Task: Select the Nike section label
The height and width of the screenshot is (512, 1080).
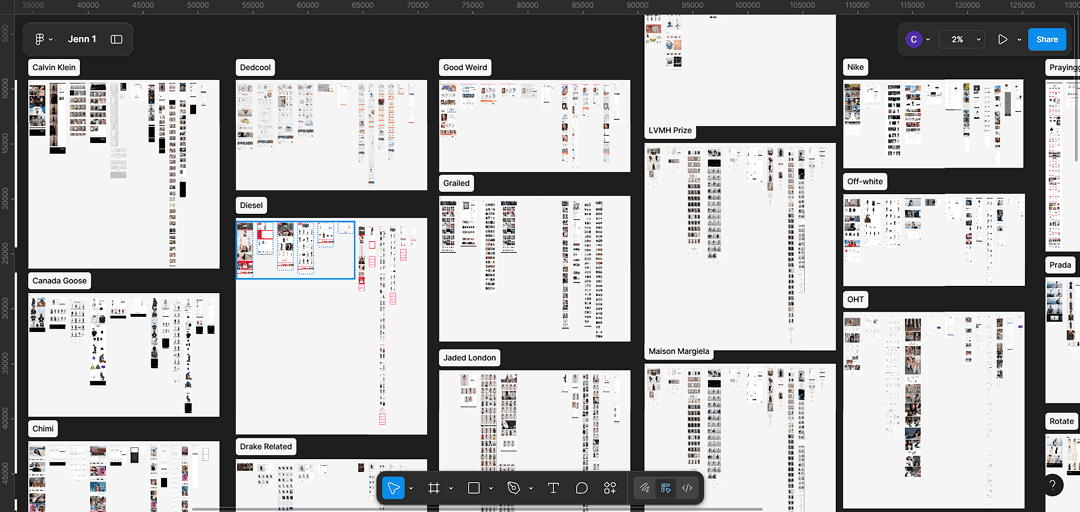Action: [x=855, y=68]
